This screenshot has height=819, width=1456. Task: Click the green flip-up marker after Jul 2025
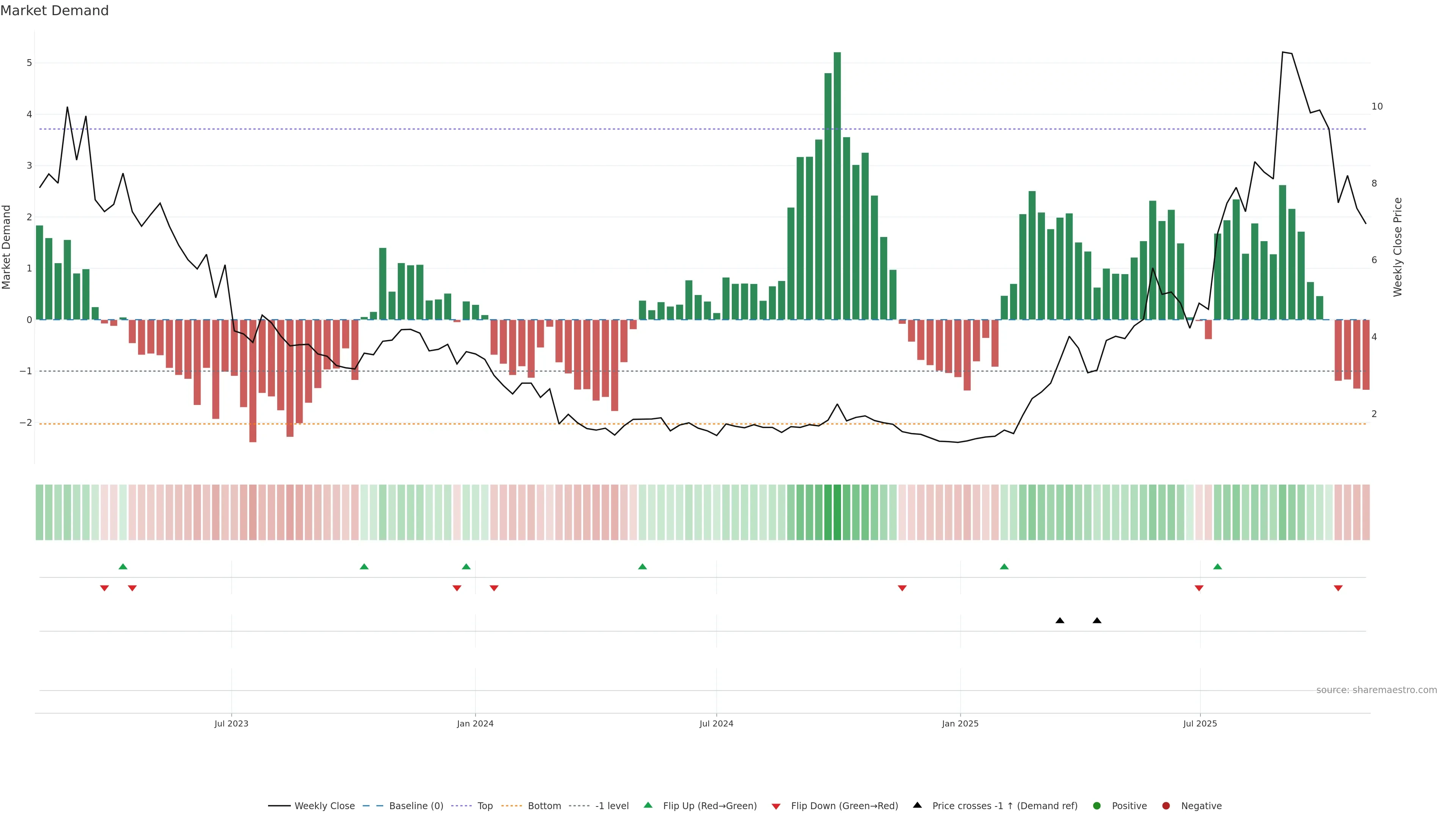(x=1218, y=566)
